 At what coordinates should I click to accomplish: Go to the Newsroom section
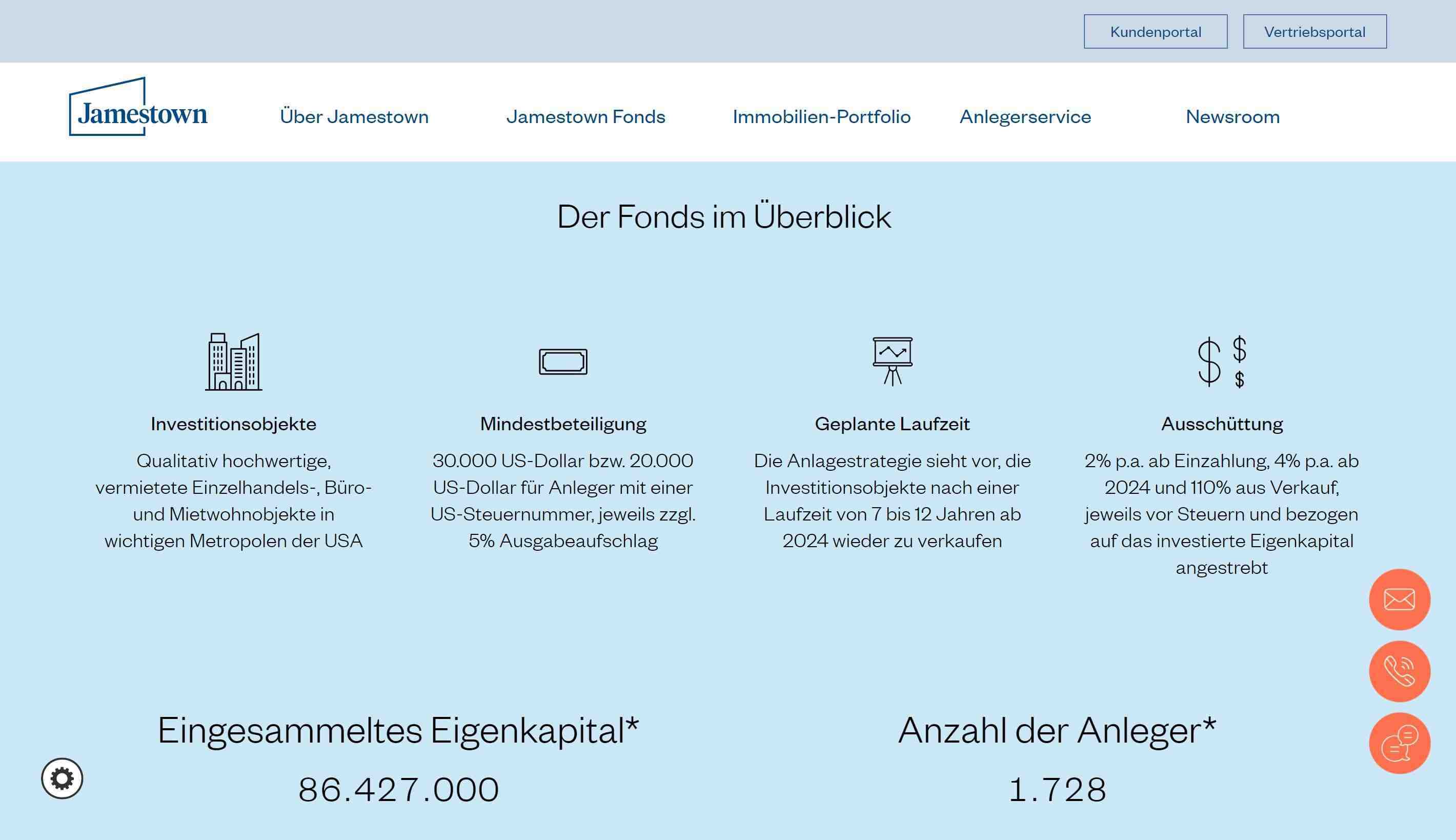pyautogui.click(x=1232, y=116)
